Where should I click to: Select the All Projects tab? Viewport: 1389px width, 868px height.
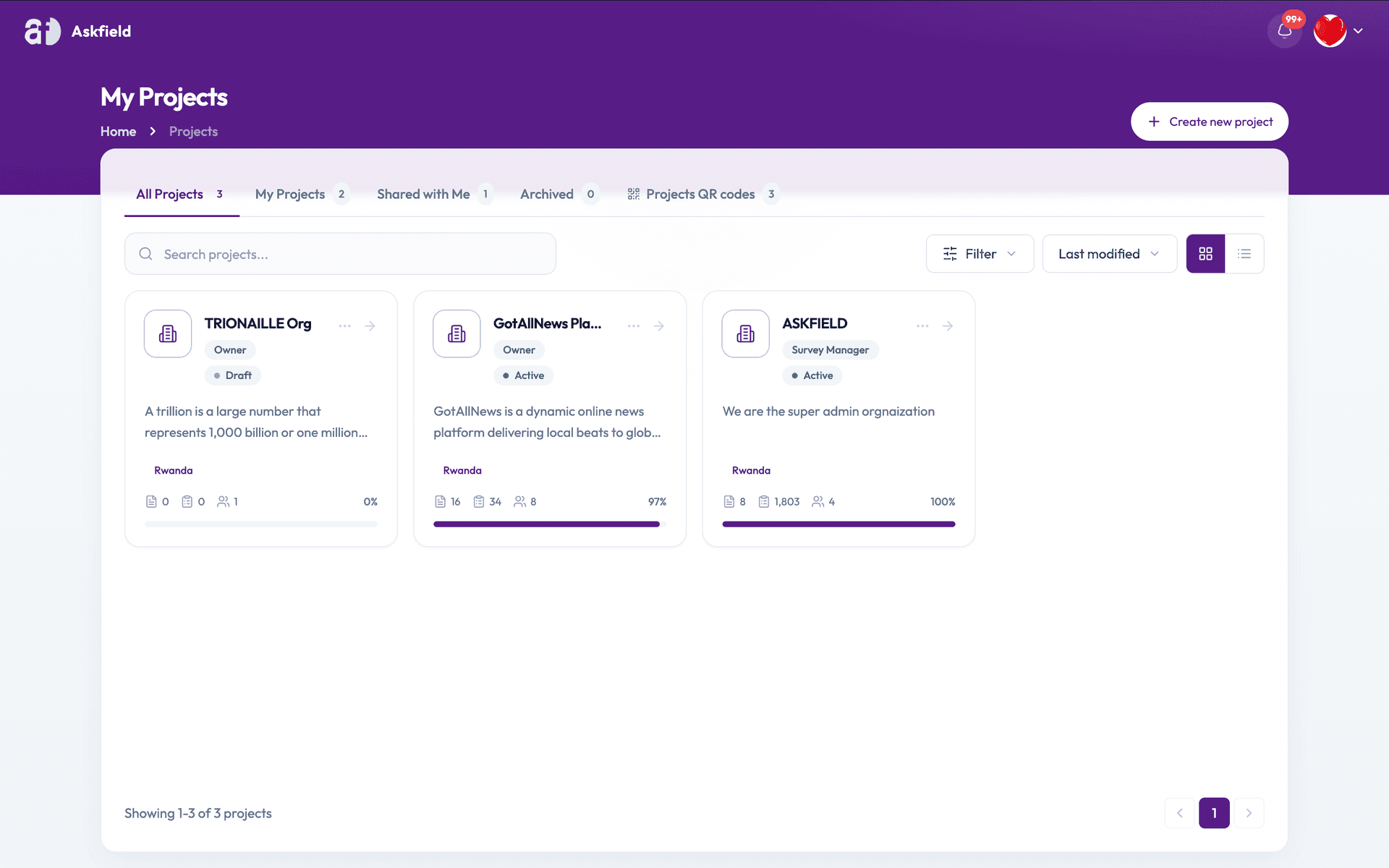[x=182, y=194]
